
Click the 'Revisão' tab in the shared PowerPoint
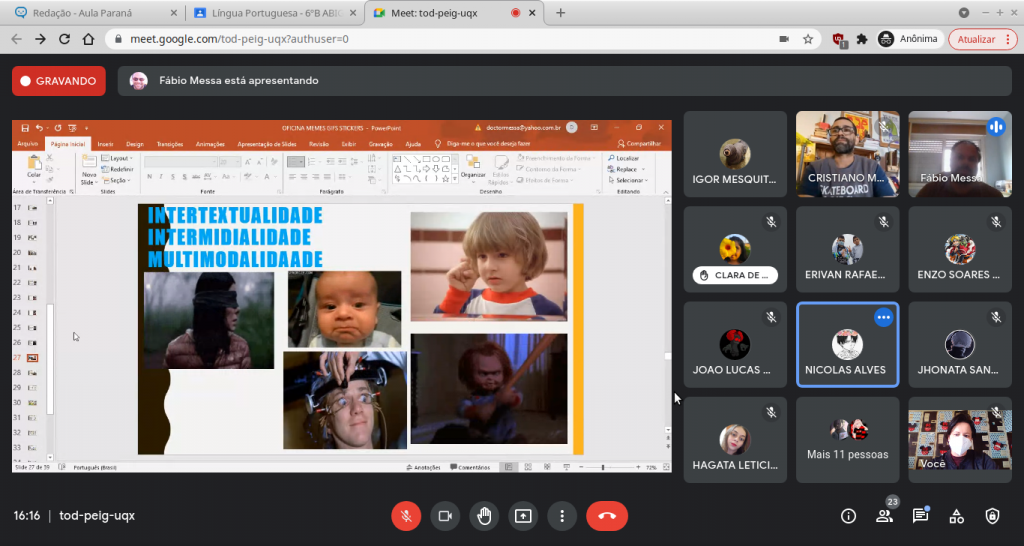tap(319, 144)
